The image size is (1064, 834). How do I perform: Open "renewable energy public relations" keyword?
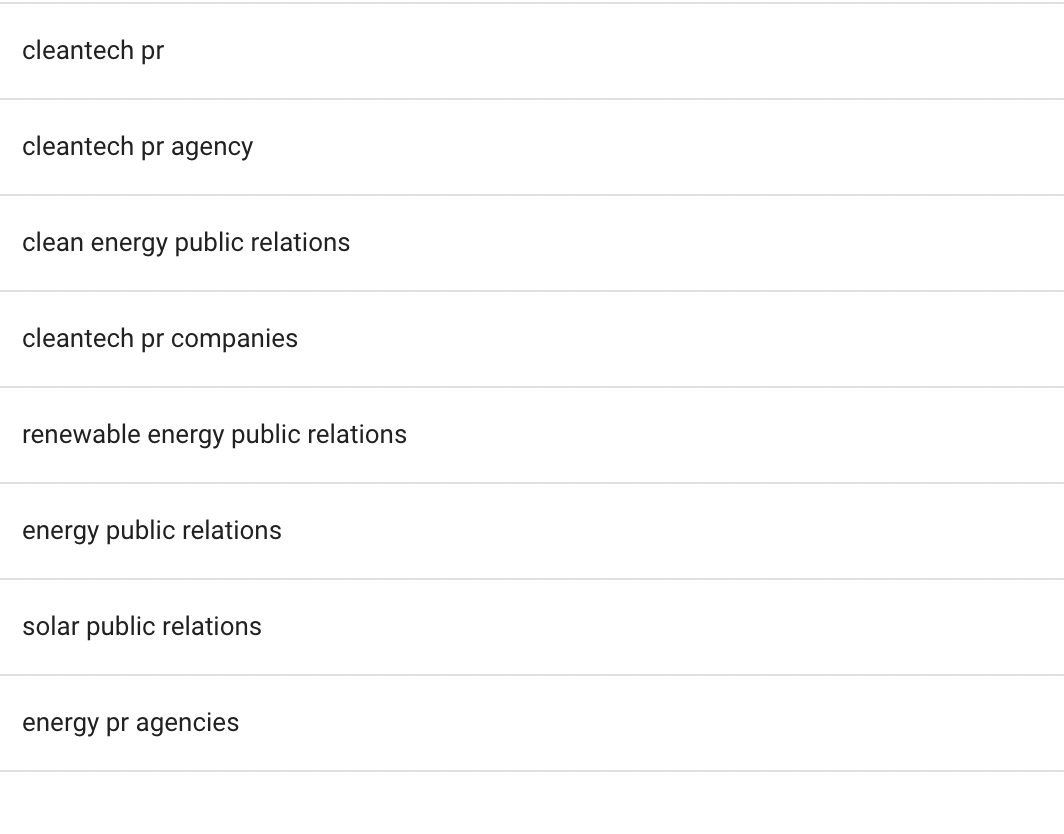tap(214, 435)
